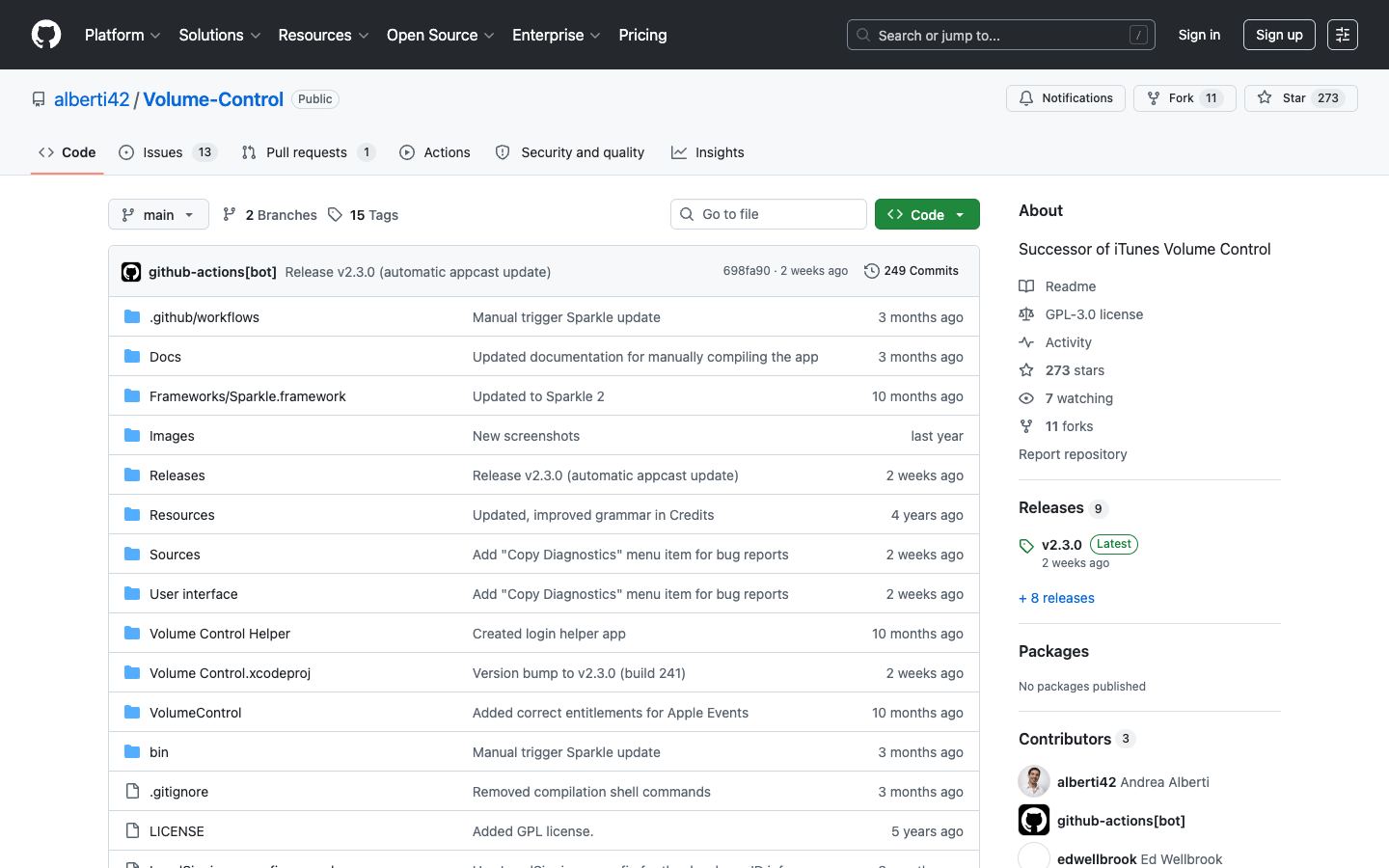Open the Frameworks/Sparkle.framework folder

coord(248,396)
